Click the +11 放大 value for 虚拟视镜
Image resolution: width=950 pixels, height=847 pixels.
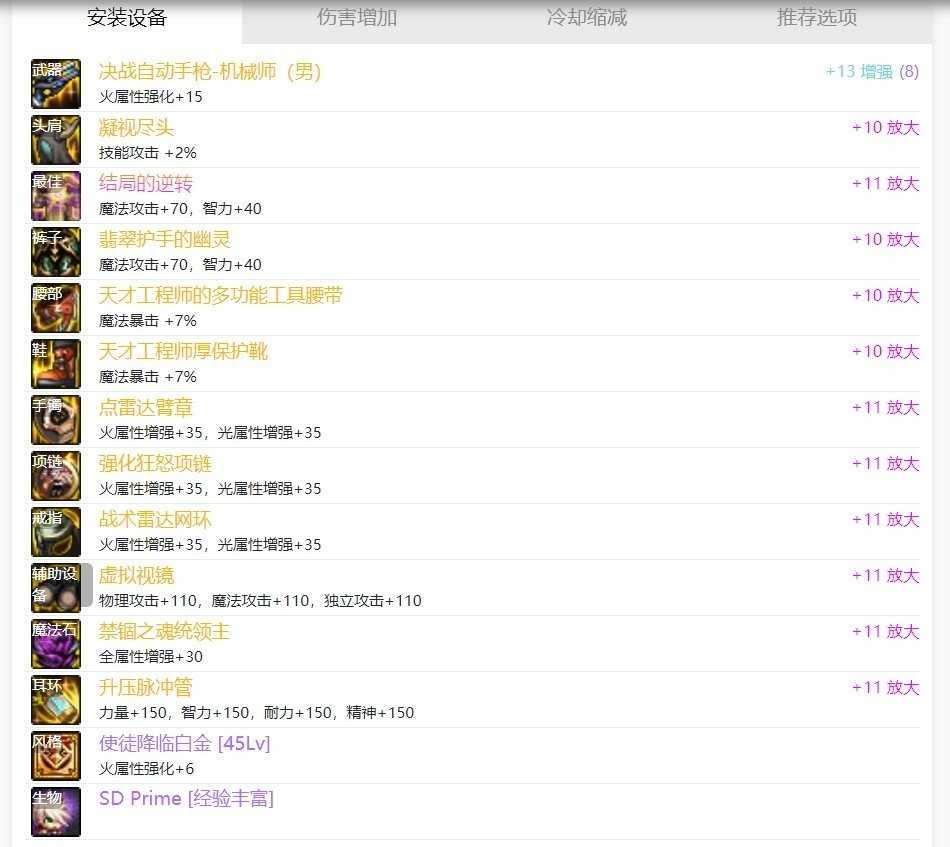pyautogui.click(x=885, y=575)
